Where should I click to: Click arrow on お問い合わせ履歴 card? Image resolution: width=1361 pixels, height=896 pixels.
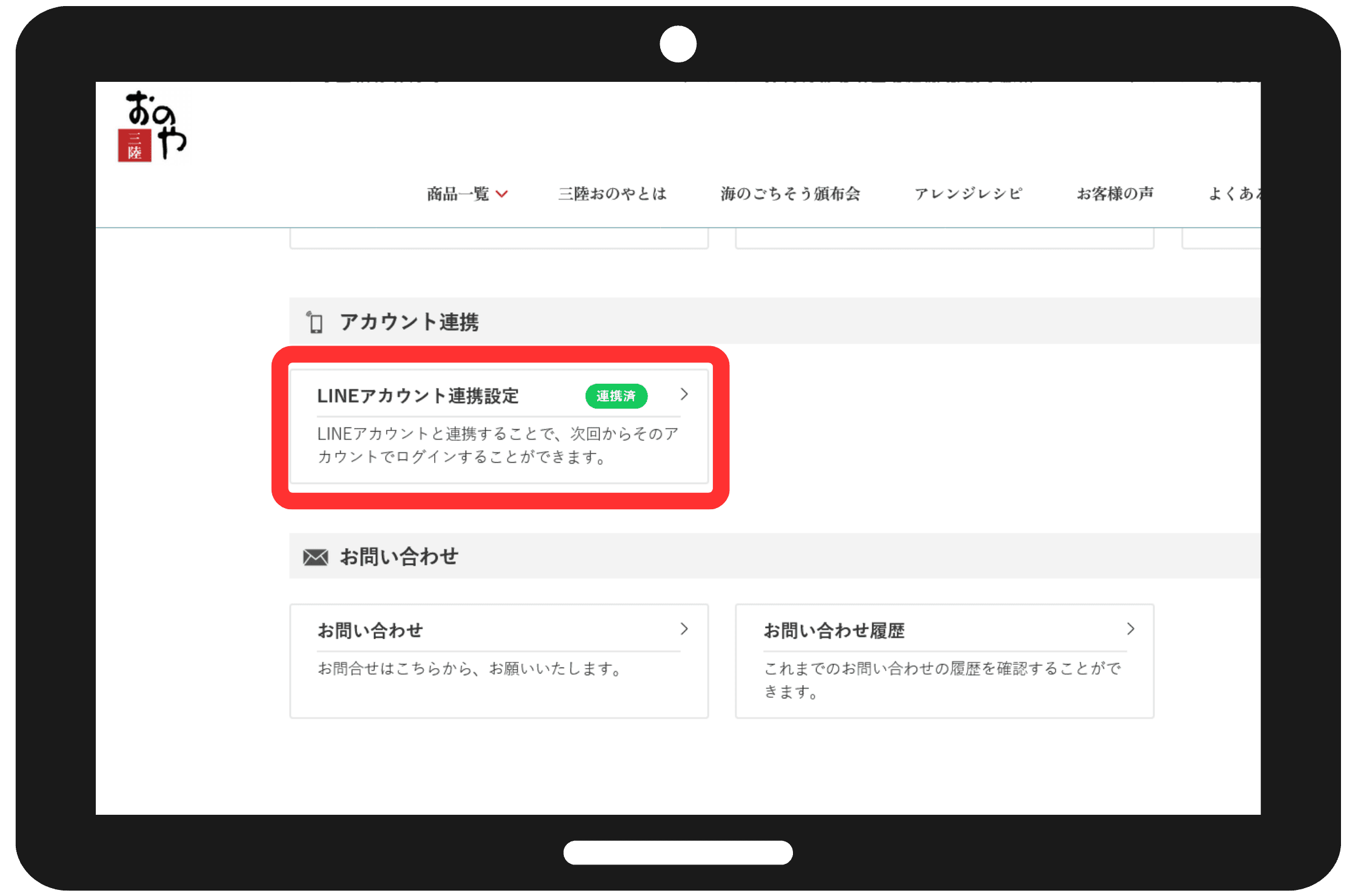pyautogui.click(x=1130, y=629)
